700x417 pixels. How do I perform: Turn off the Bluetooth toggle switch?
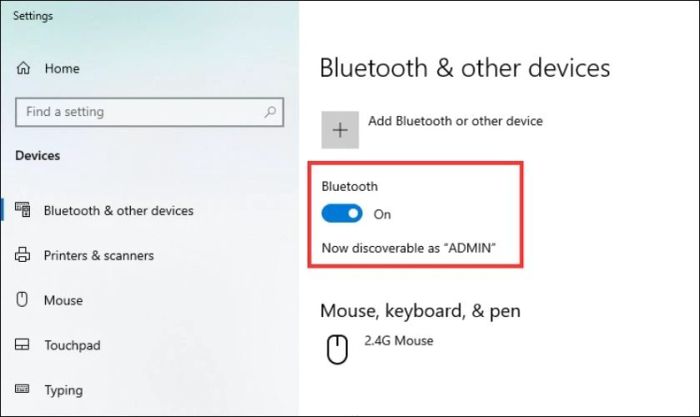(x=342, y=214)
